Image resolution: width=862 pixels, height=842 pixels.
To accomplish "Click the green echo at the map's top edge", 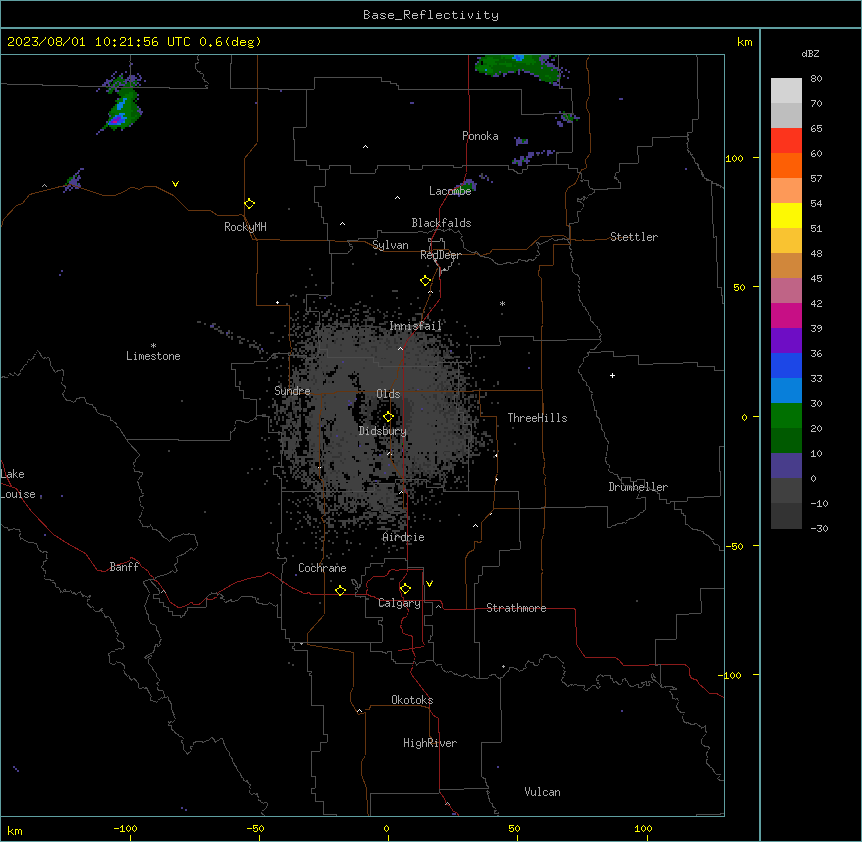I will [x=520, y=68].
